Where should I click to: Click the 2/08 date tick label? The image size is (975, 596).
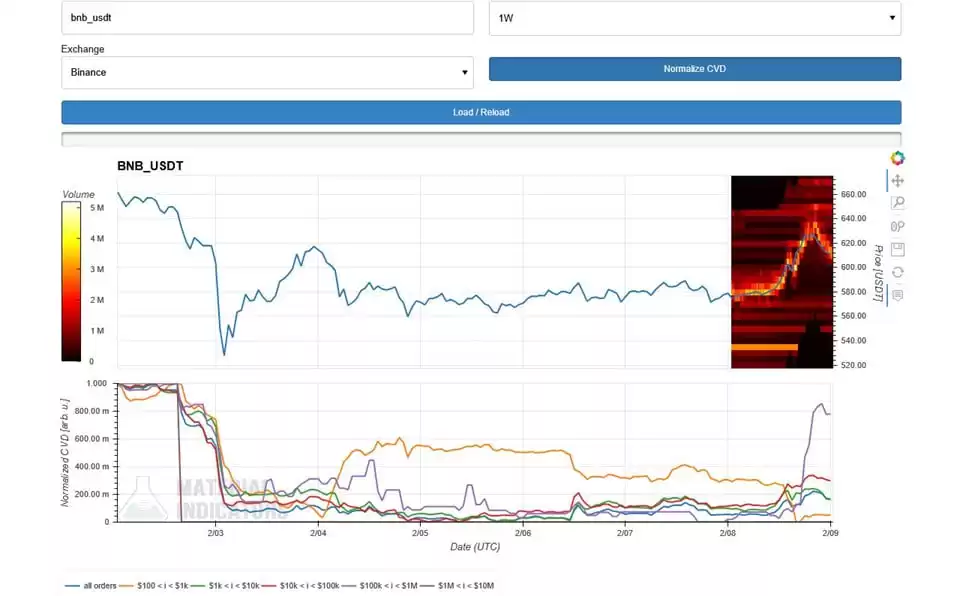coord(728,533)
